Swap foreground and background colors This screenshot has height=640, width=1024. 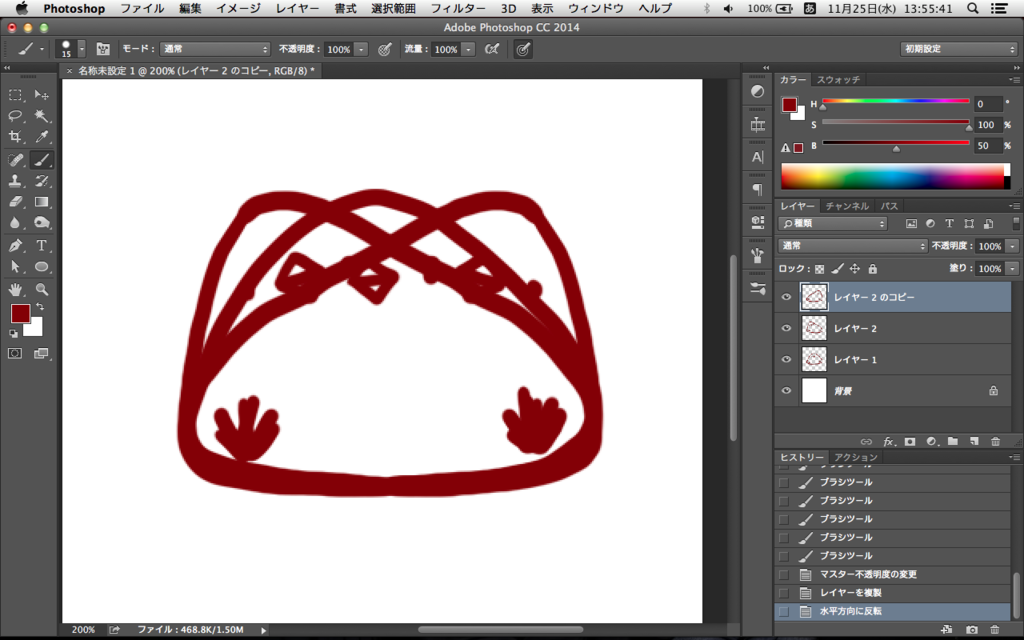[40, 306]
